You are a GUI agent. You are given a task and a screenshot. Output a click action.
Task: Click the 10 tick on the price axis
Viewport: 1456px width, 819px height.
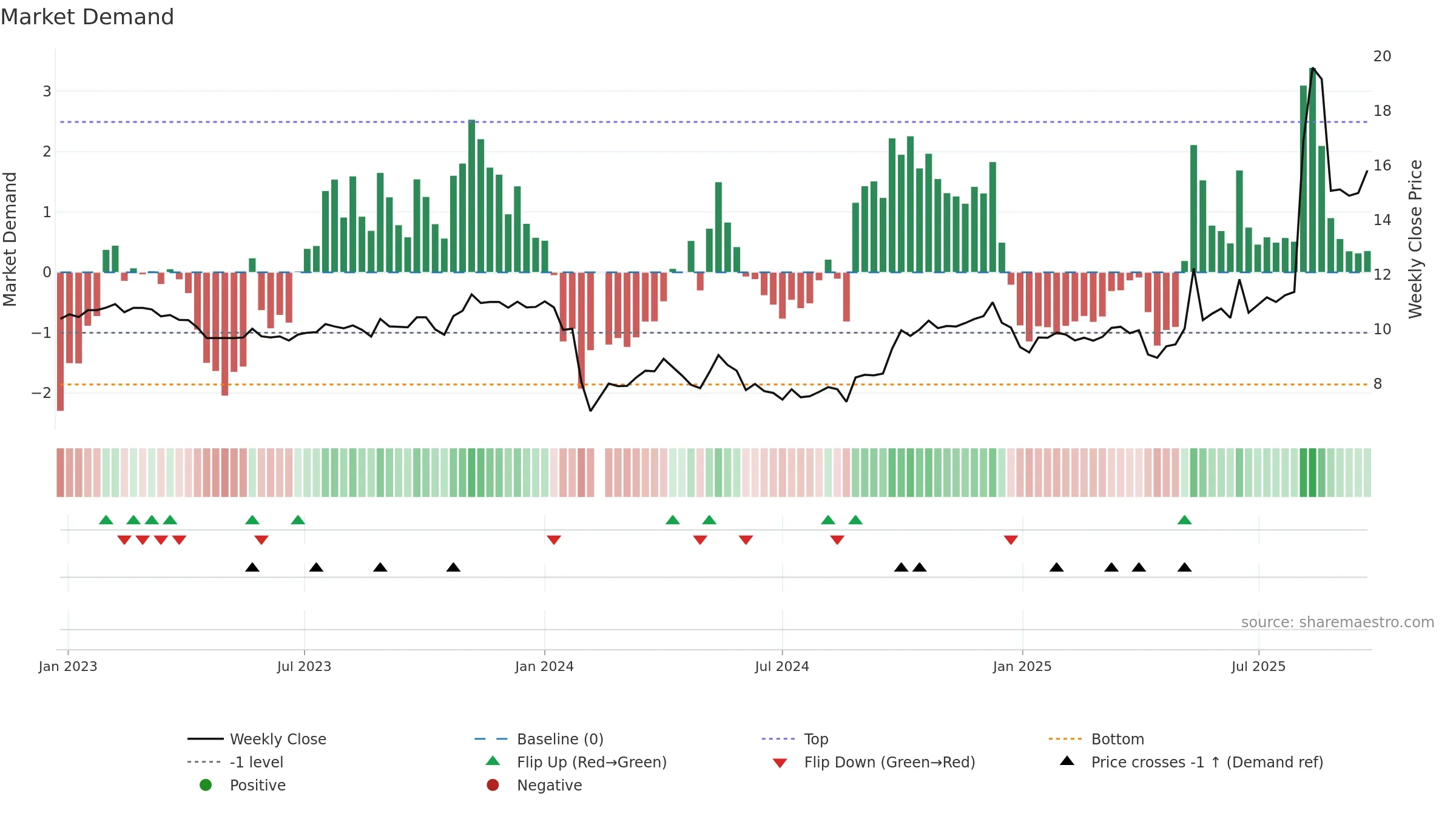1382,329
